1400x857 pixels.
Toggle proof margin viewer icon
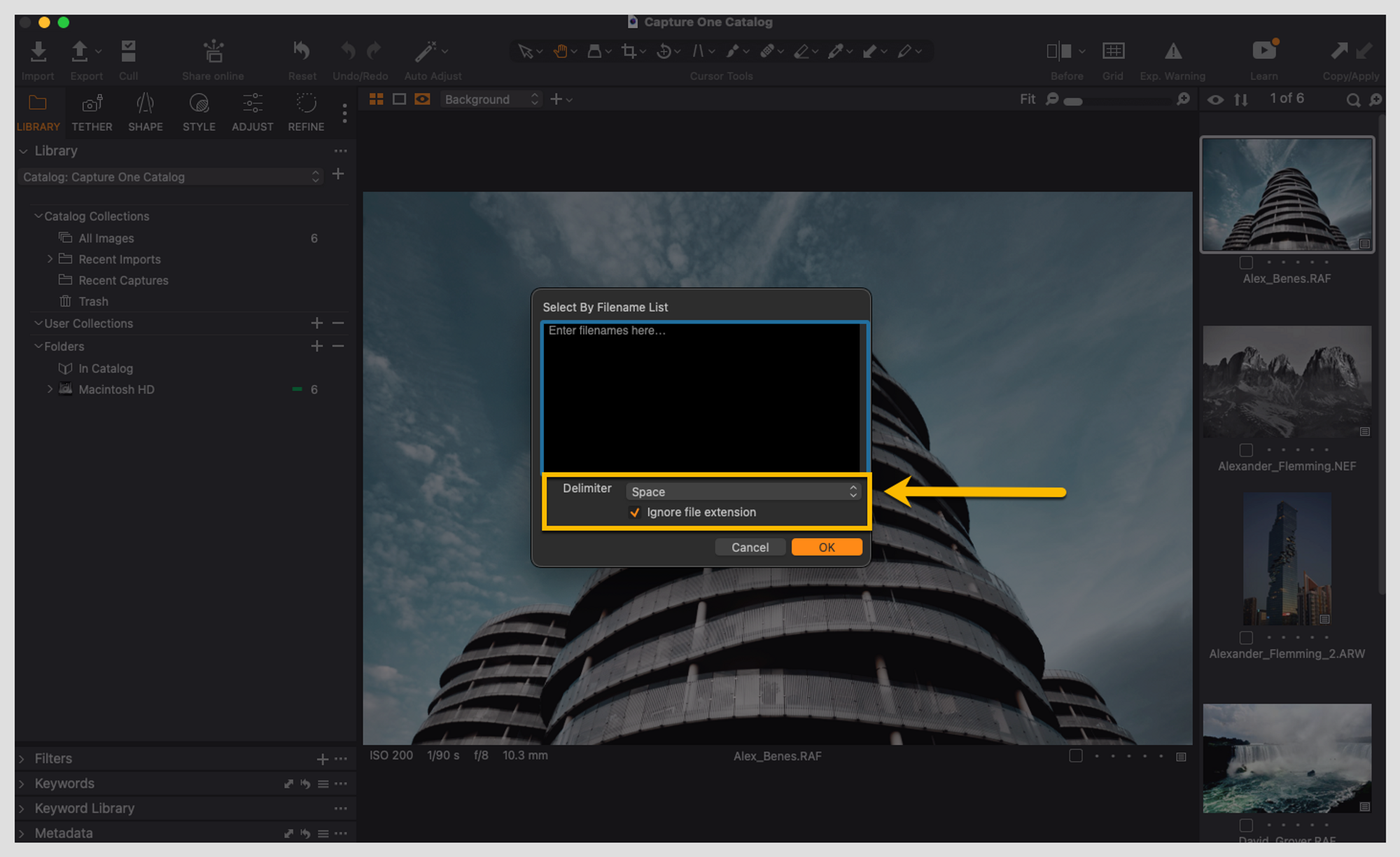click(x=422, y=99)
